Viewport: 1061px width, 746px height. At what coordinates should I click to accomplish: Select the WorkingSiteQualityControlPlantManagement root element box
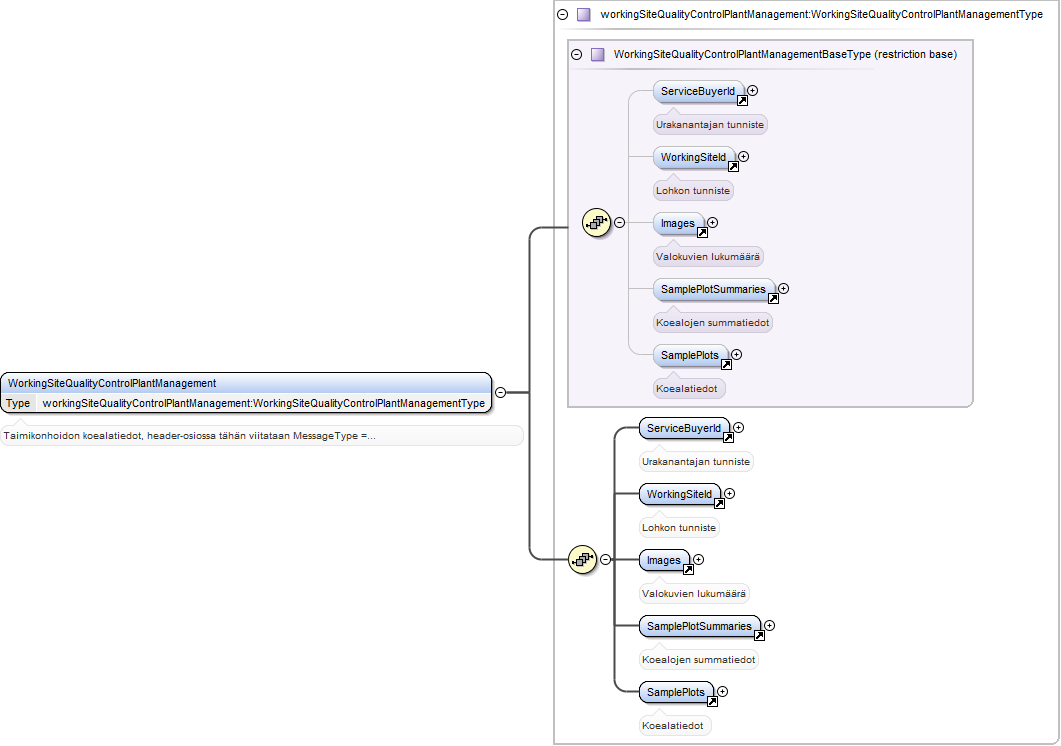click(246, 393)
